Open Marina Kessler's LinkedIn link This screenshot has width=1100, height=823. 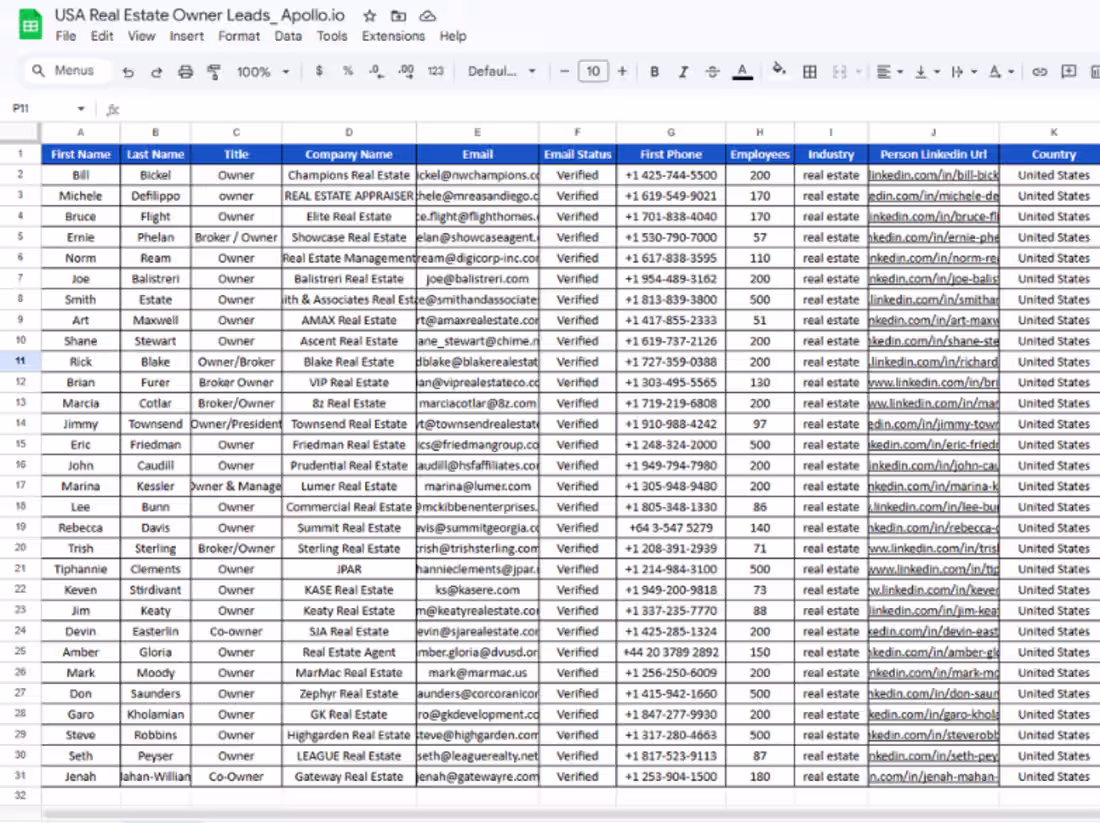tap(934, 486)
